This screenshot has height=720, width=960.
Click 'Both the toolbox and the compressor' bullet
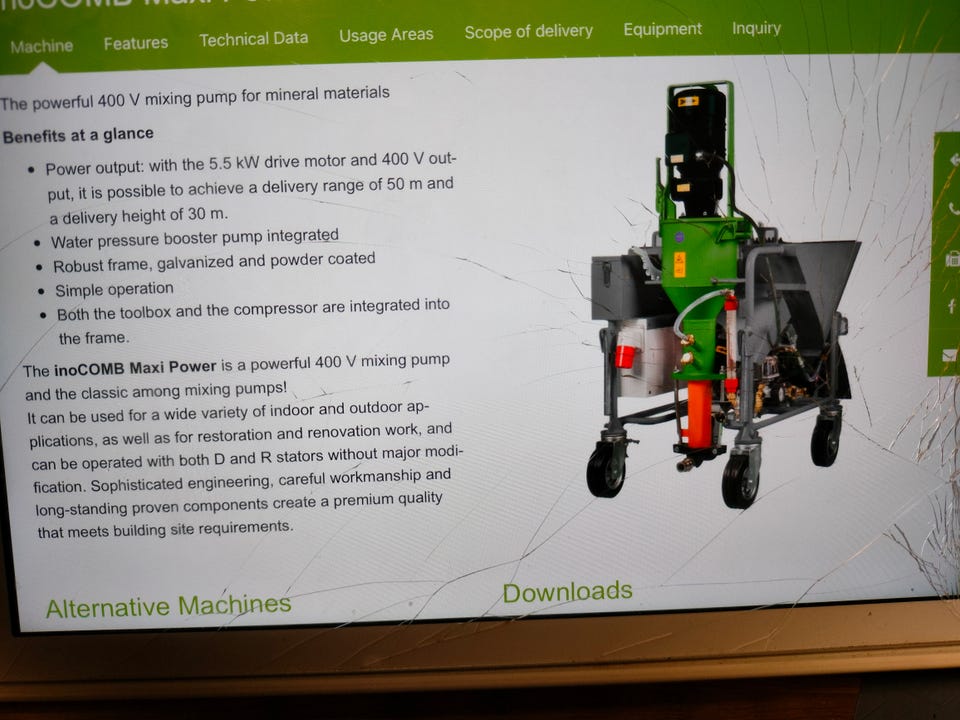coord(253,321)
